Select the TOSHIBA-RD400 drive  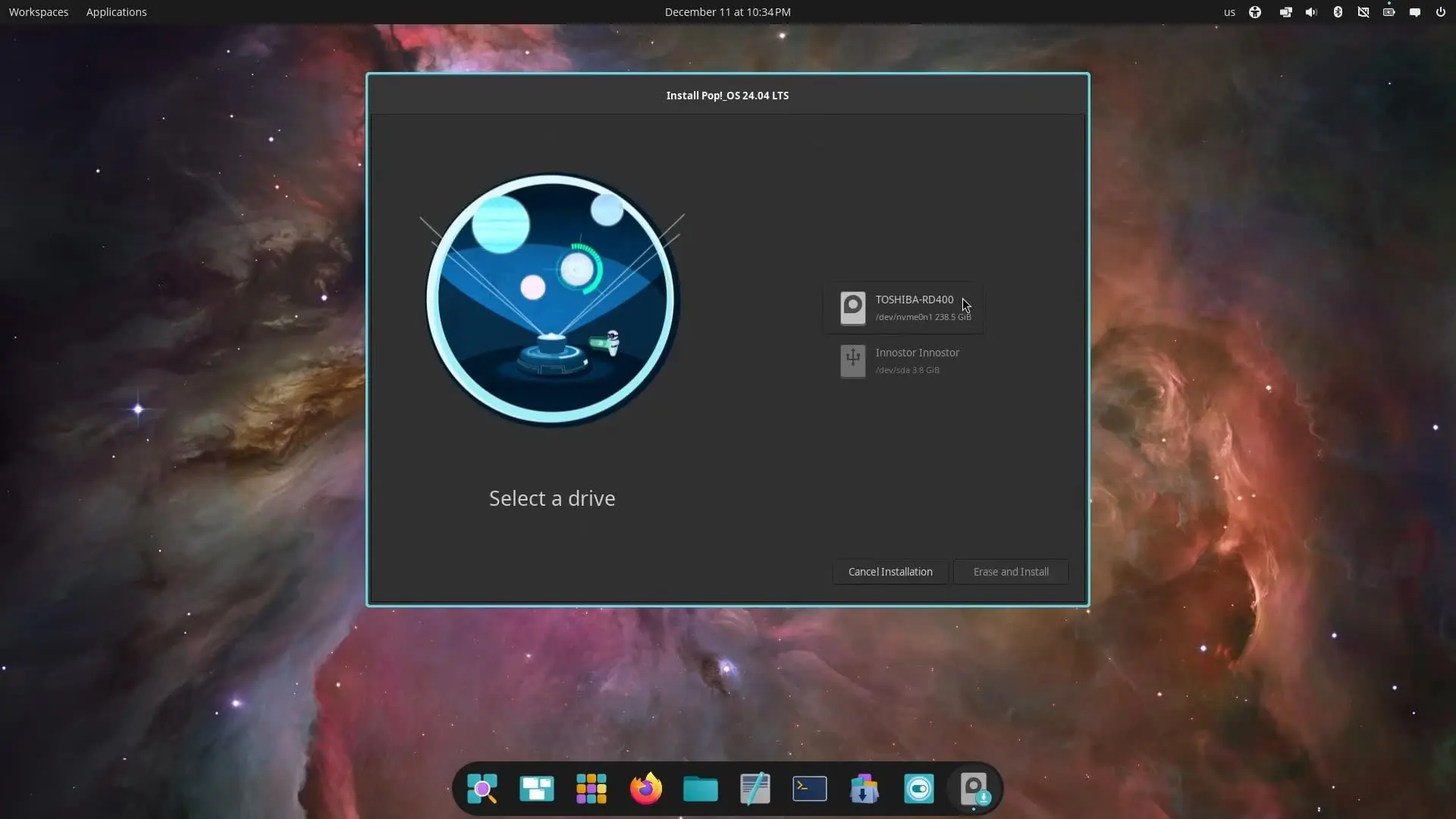(903, 308)
